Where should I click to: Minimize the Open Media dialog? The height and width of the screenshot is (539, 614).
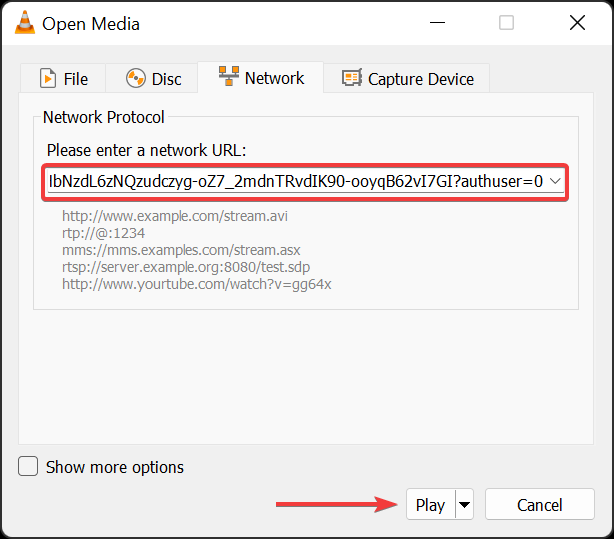tap(437, 23)
